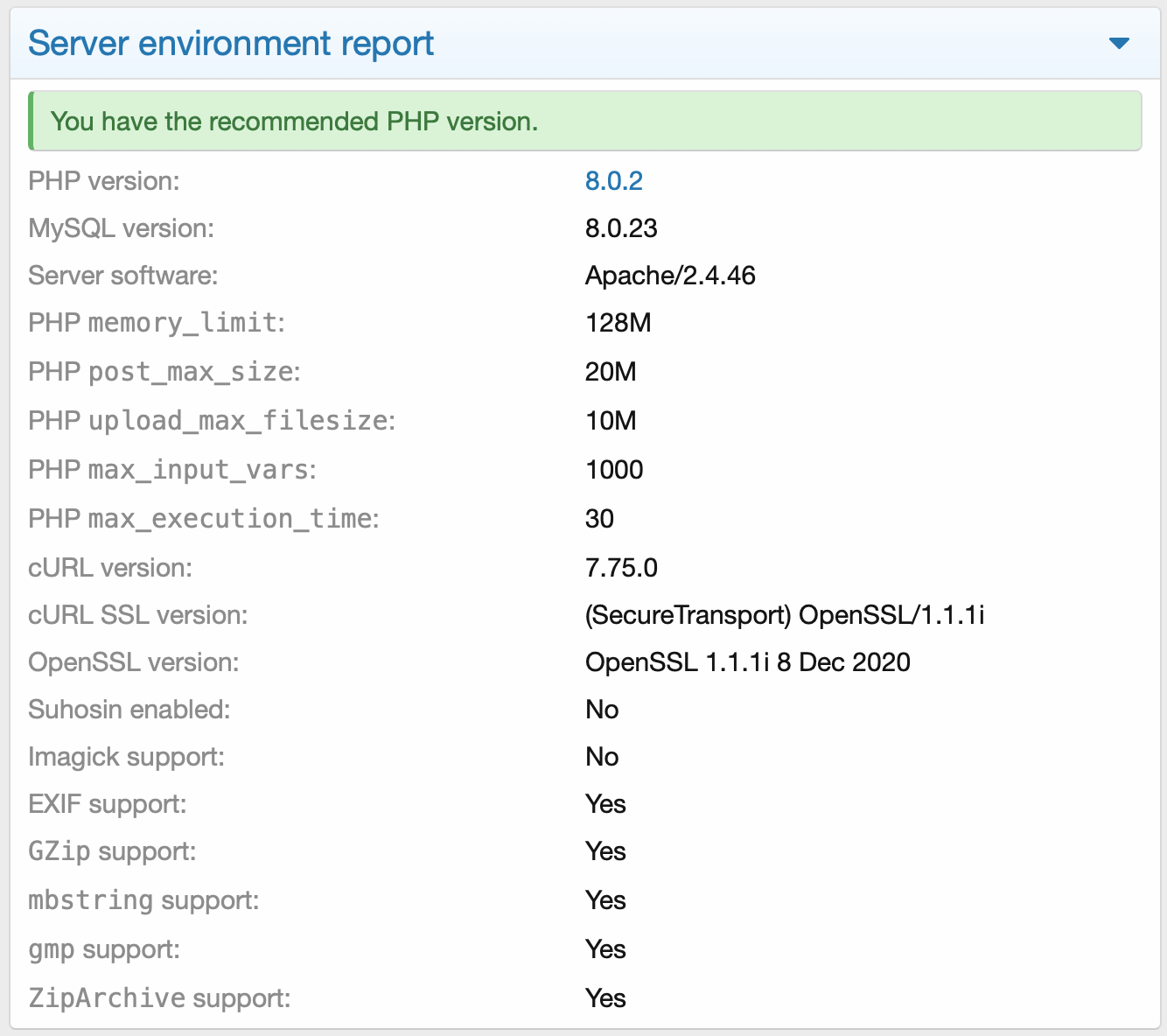Click the Suhosin enabled No value
Screen dimensions: 1167x1036
pyautogui.click(x=602, y=709)
